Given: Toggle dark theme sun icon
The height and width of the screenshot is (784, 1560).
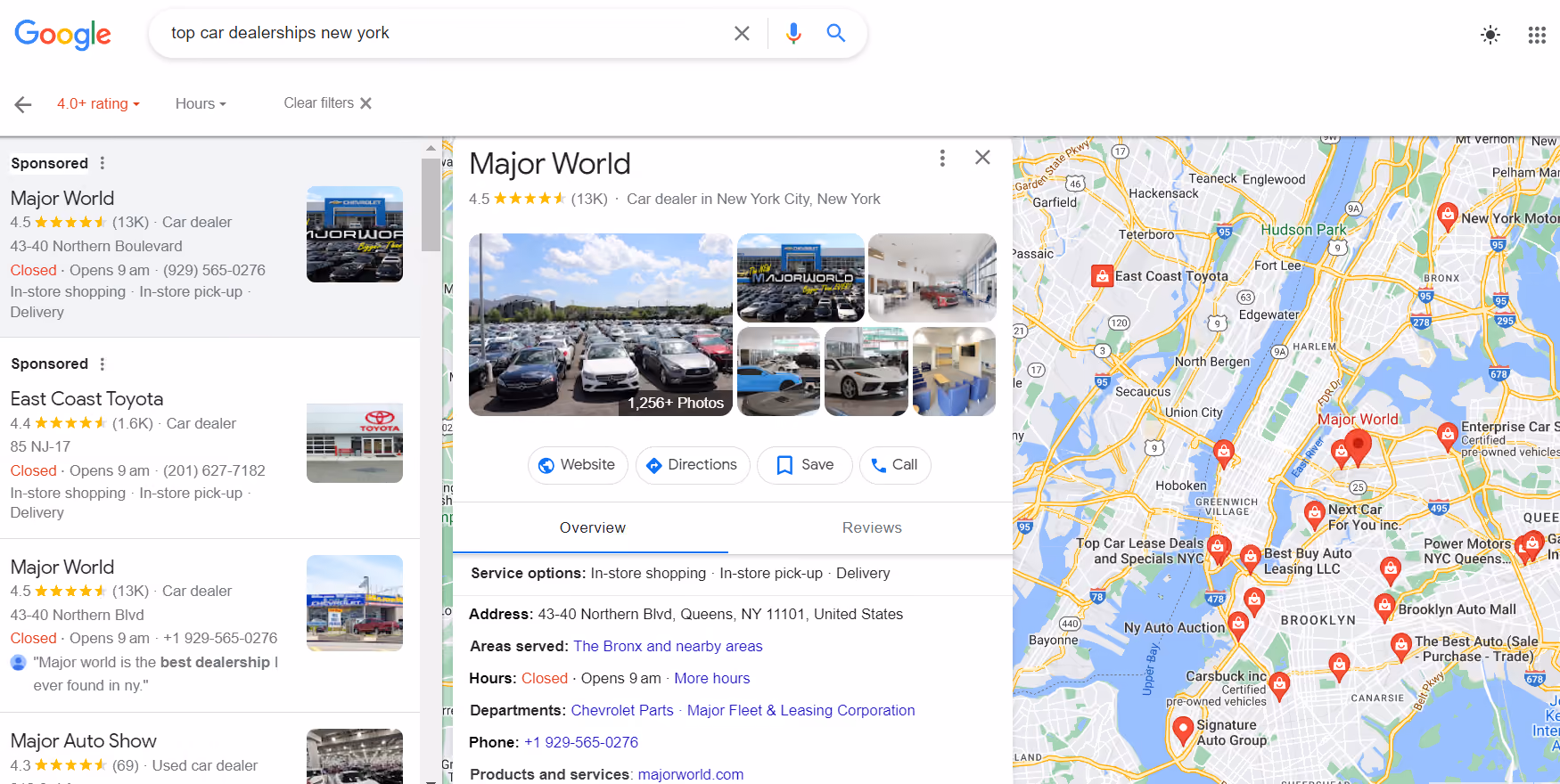Looking at the screenshot, I should coord(1490,35).
